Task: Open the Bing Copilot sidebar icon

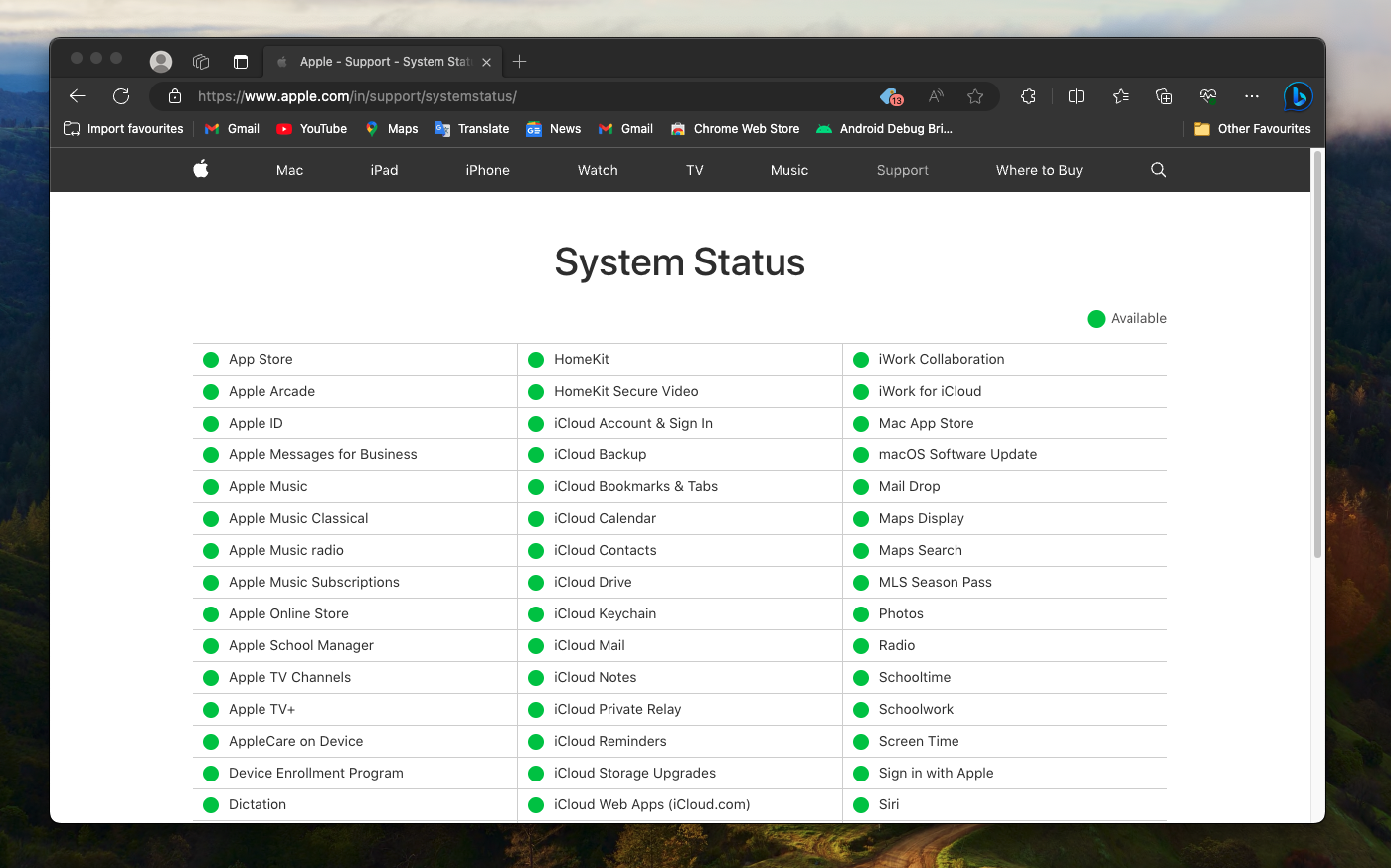Action: (1298, 96)
